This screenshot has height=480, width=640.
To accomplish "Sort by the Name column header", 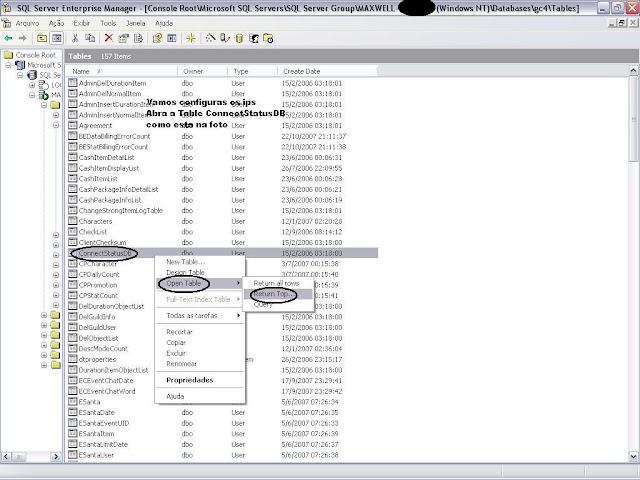I will (122, 71).
